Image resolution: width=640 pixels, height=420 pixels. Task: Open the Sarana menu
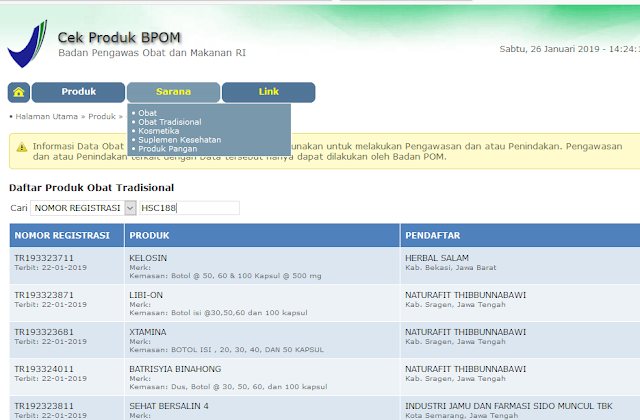tap(173, 92)
